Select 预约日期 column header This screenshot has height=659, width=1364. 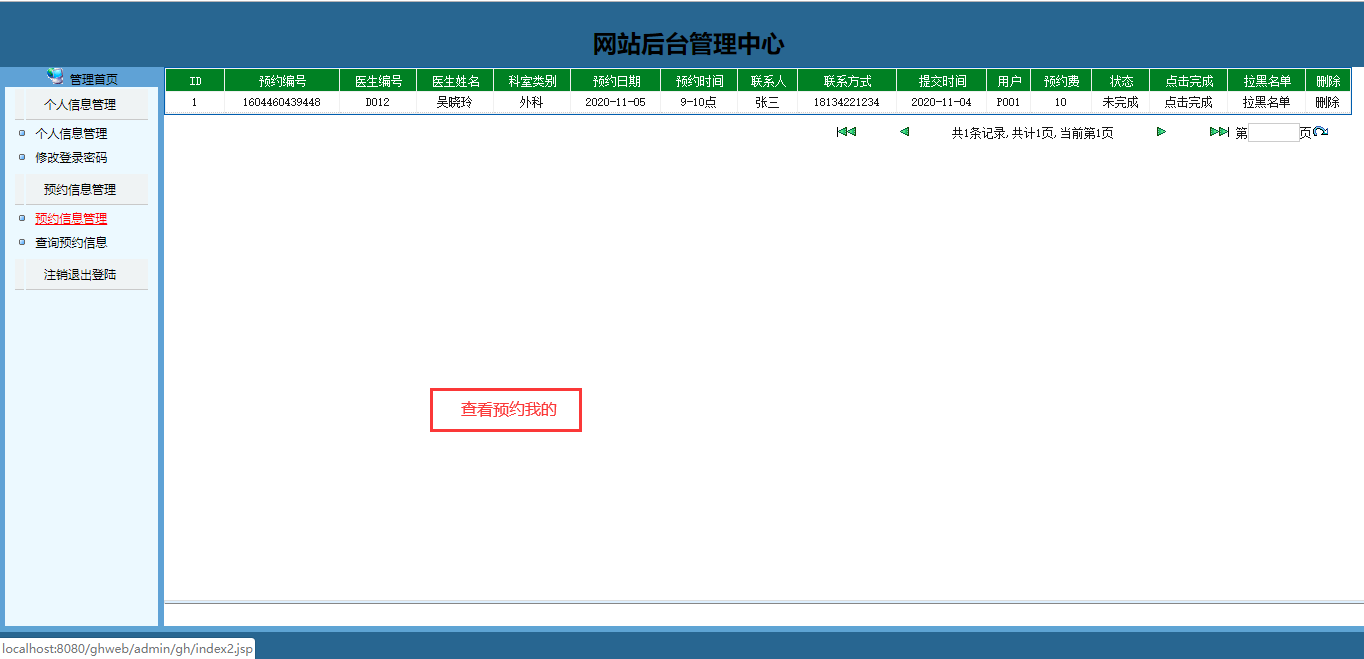615,81
